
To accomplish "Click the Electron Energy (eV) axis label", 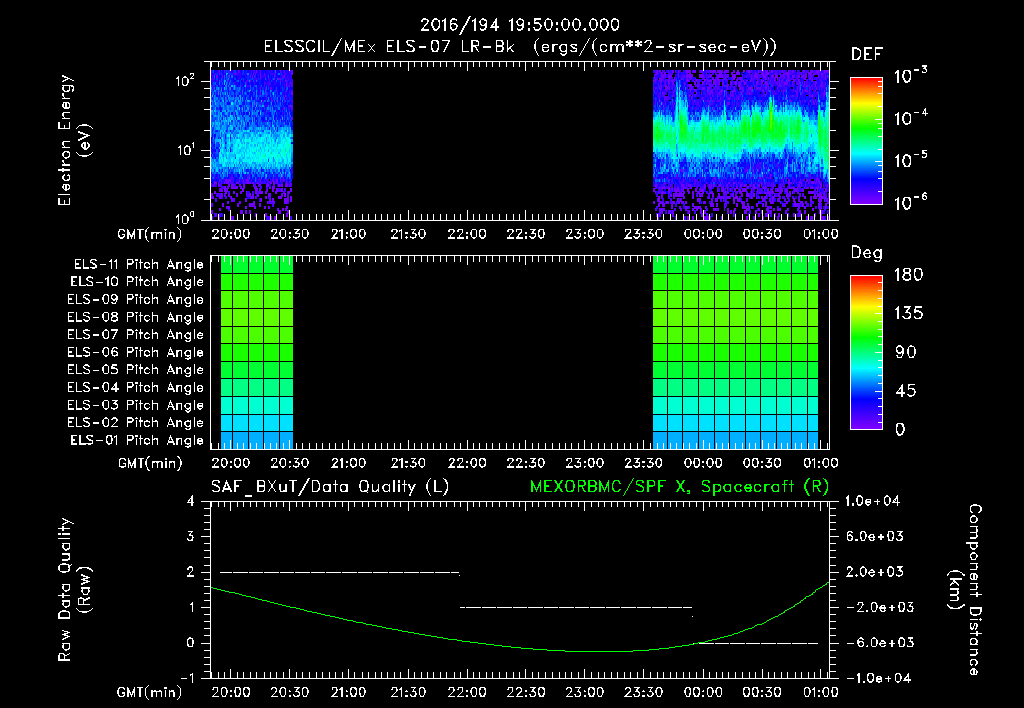I will coord(74,140).
